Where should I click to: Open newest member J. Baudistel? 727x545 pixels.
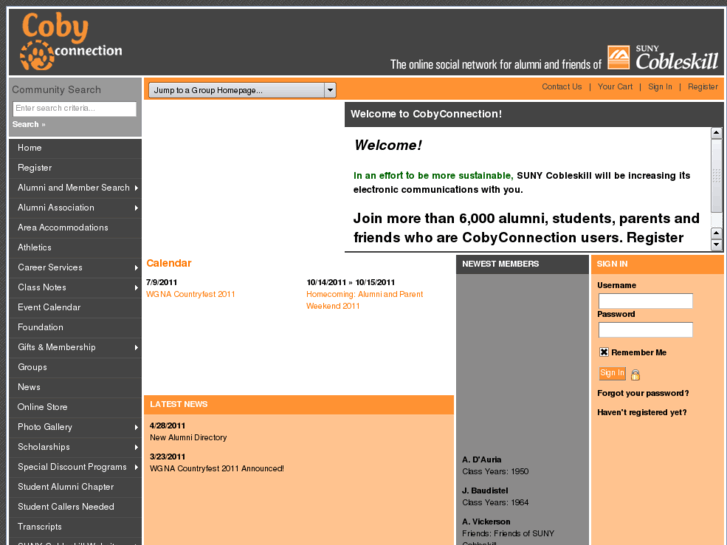coord(485,491)
